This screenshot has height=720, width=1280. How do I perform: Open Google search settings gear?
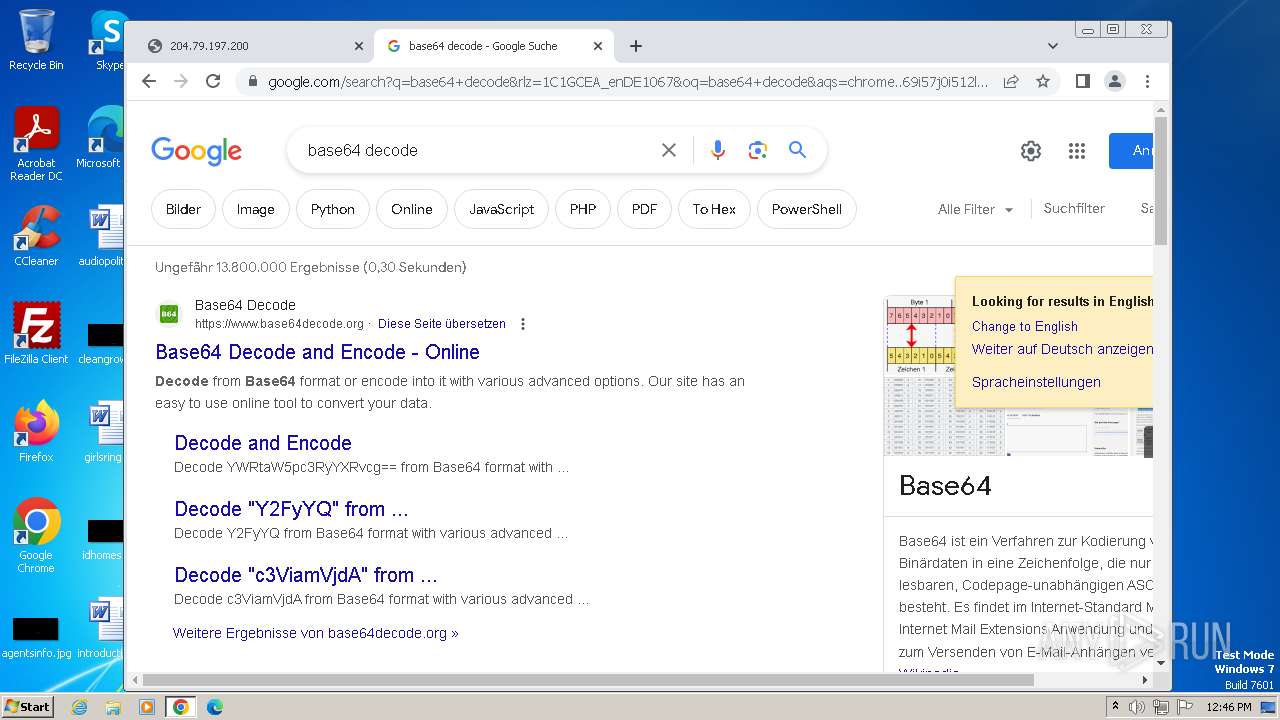(1031, 150)
